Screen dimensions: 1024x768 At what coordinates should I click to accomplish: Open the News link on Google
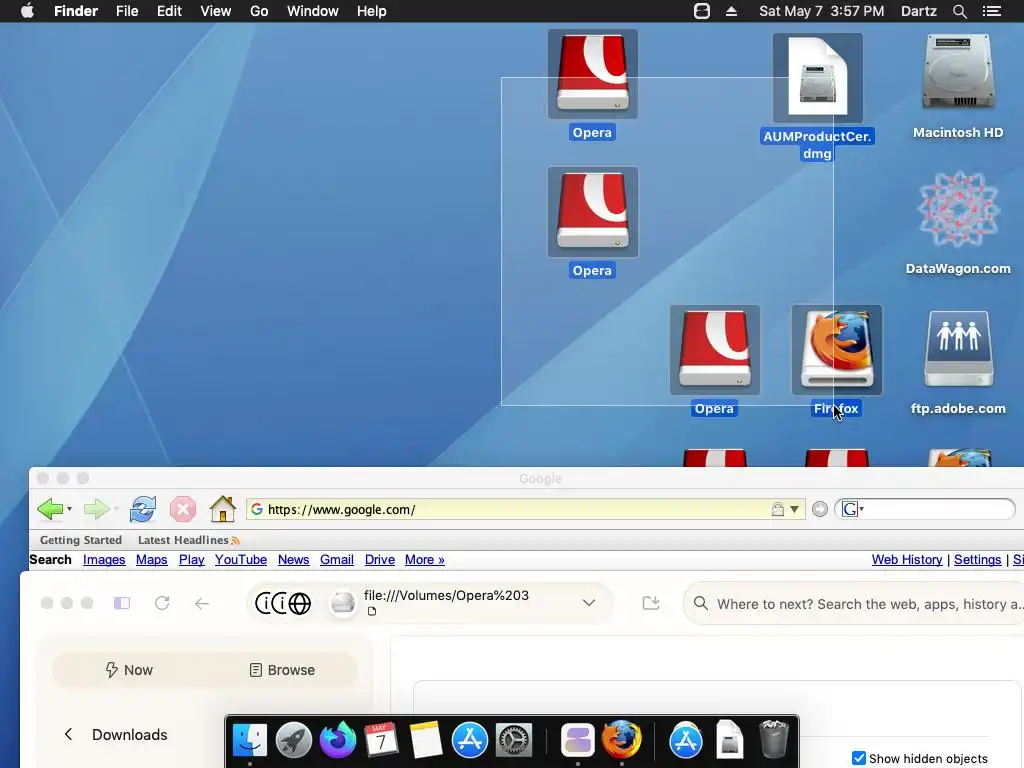coord(293,560)
